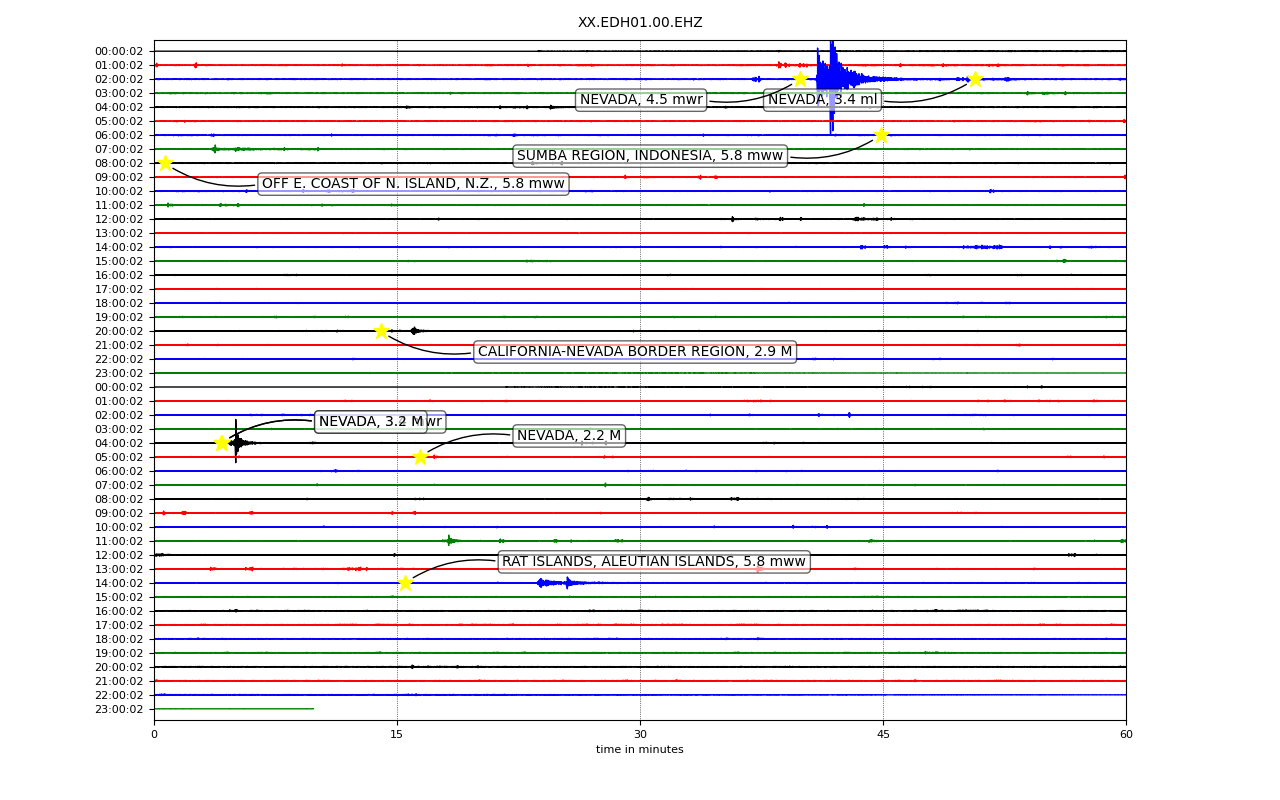The height and width of the screenshot is (800, 1280).
Task: Click the SUMBA REGION, INDONESIA 5.8 mww label
Action: click(x=650, y=155)
